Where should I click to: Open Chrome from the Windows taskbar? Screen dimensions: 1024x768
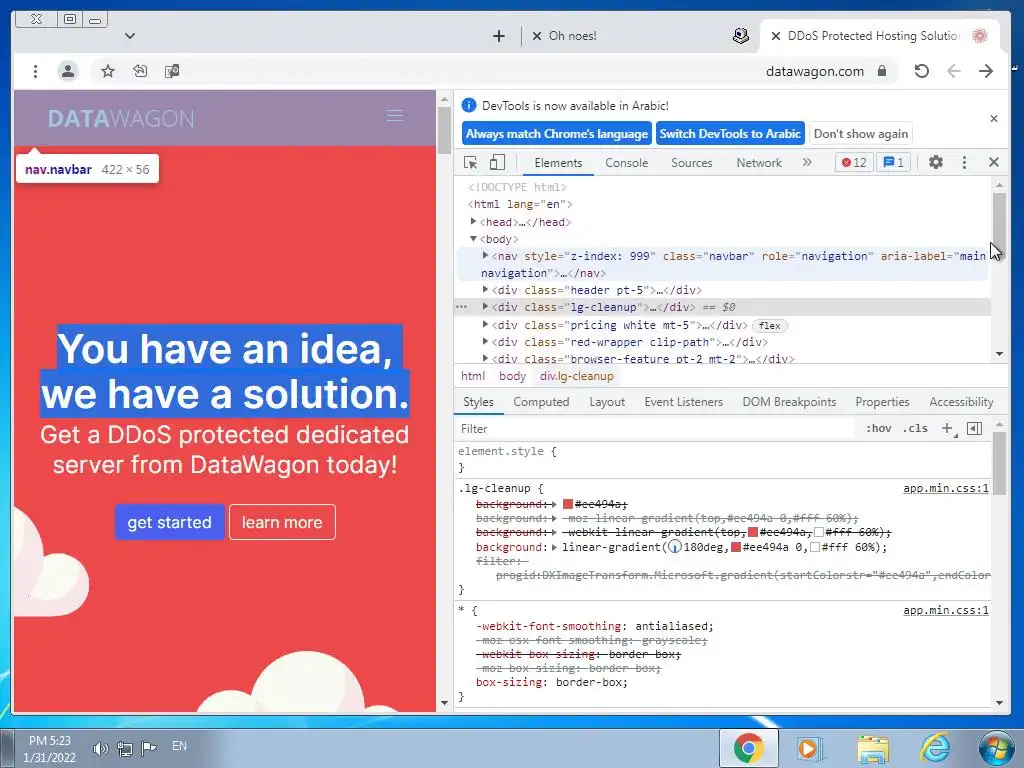coord(748,748)
